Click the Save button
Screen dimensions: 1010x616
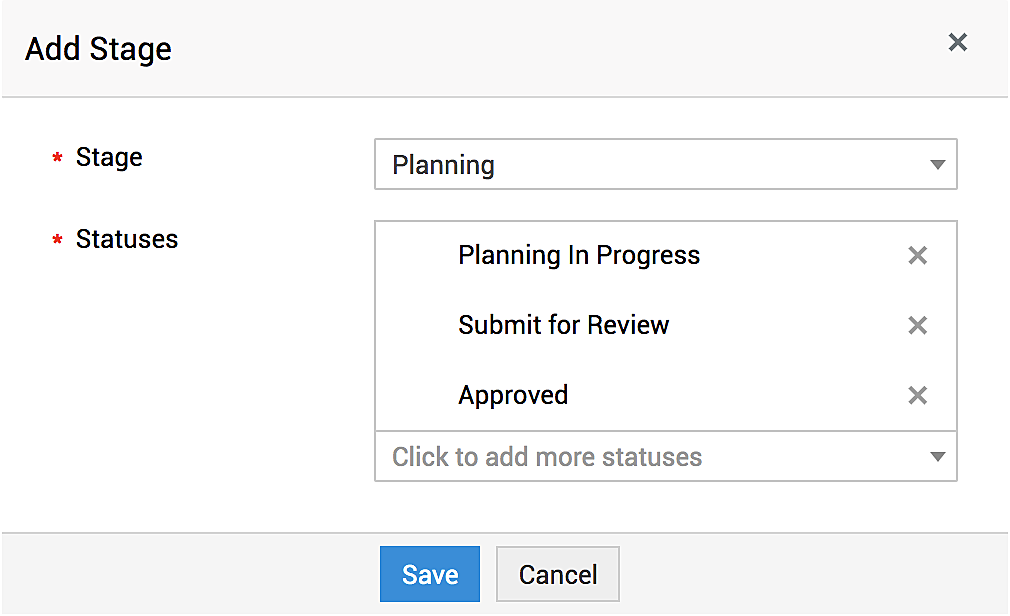pos(430,574)
